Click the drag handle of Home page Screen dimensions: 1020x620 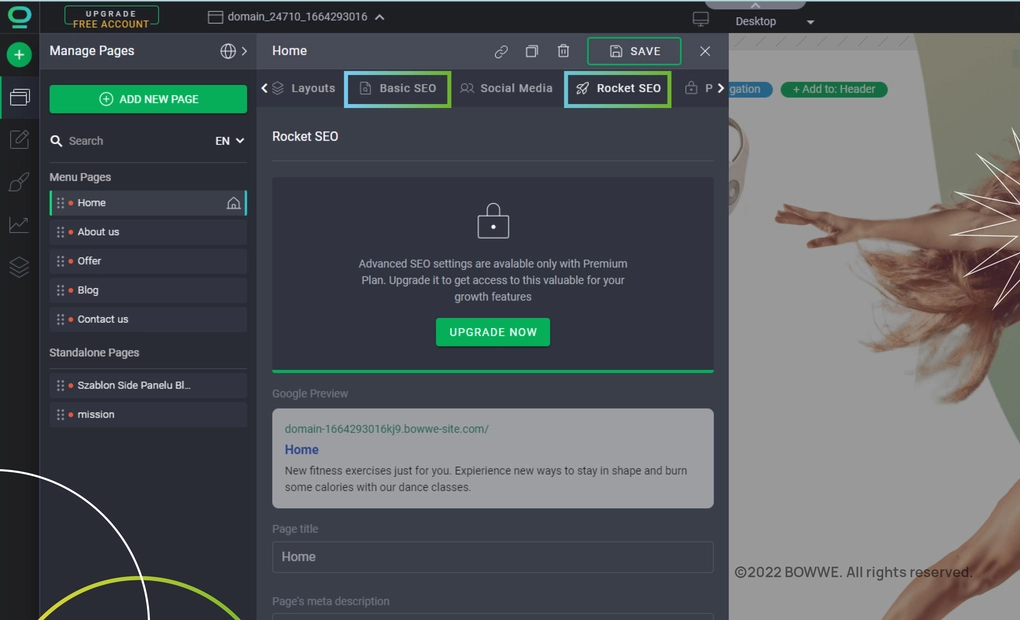[x=60, y=203]
